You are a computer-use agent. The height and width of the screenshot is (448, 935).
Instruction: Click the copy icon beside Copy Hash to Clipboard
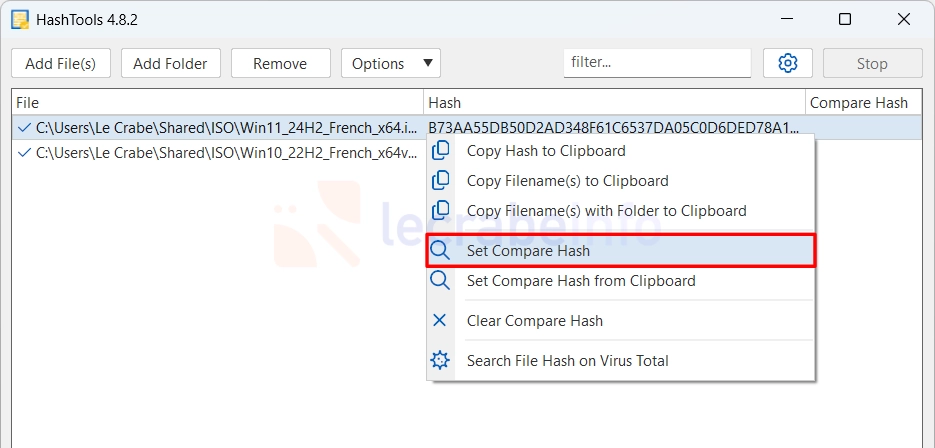coord(440,151)
